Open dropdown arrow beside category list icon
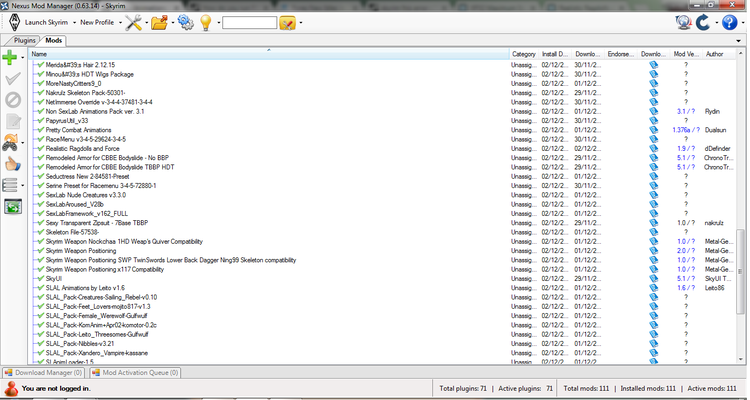 22,185
